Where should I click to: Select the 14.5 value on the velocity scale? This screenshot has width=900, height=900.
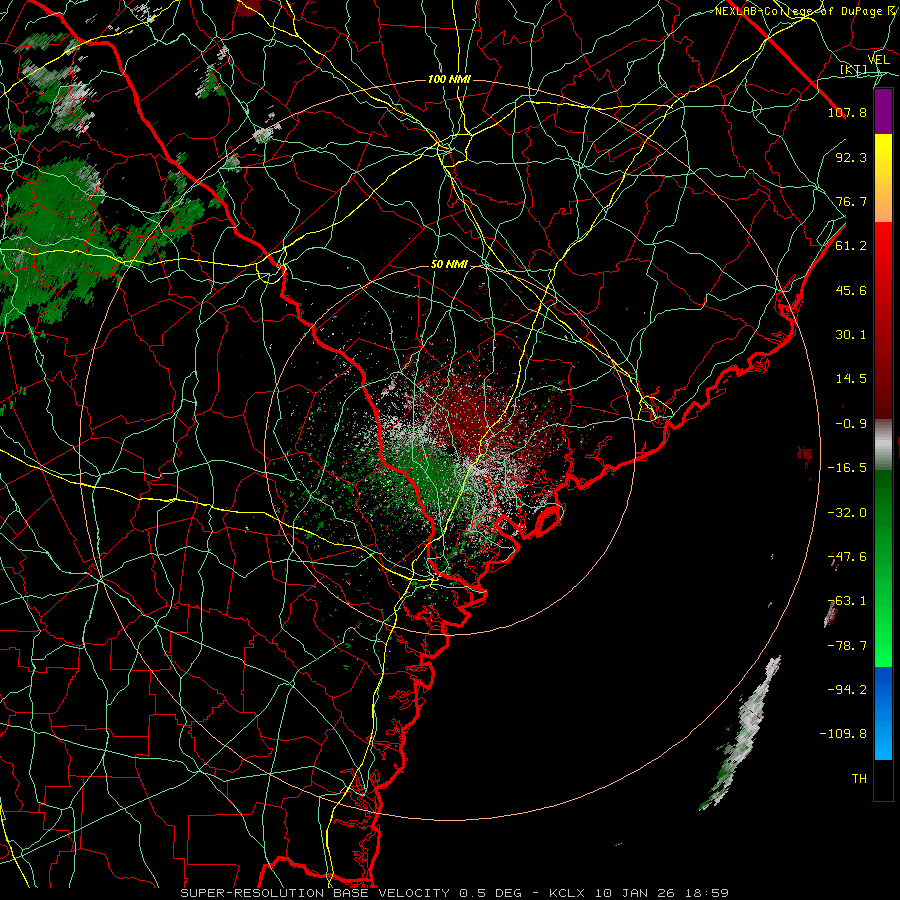[x=851, y=379]
